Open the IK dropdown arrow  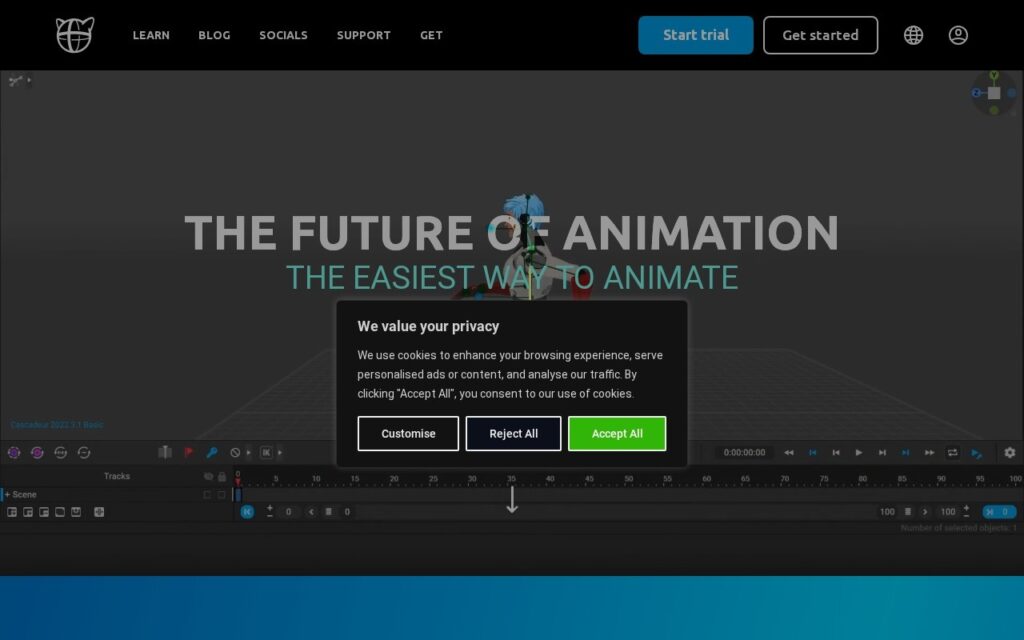(280, 453)
